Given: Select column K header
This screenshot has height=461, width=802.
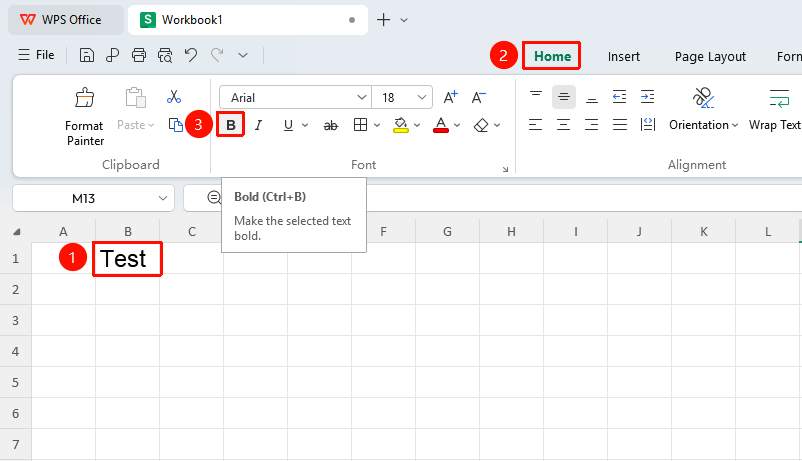Looking at the screenshot, I should click(703, 232).
